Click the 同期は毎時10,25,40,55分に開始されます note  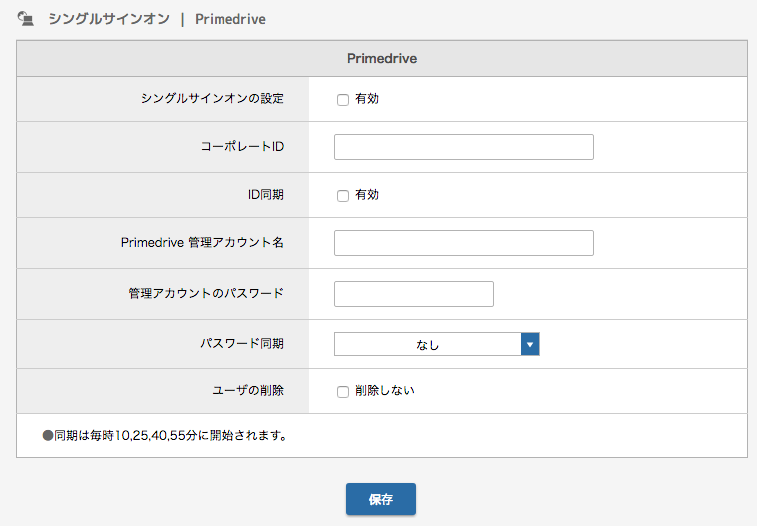coord(165,436)
